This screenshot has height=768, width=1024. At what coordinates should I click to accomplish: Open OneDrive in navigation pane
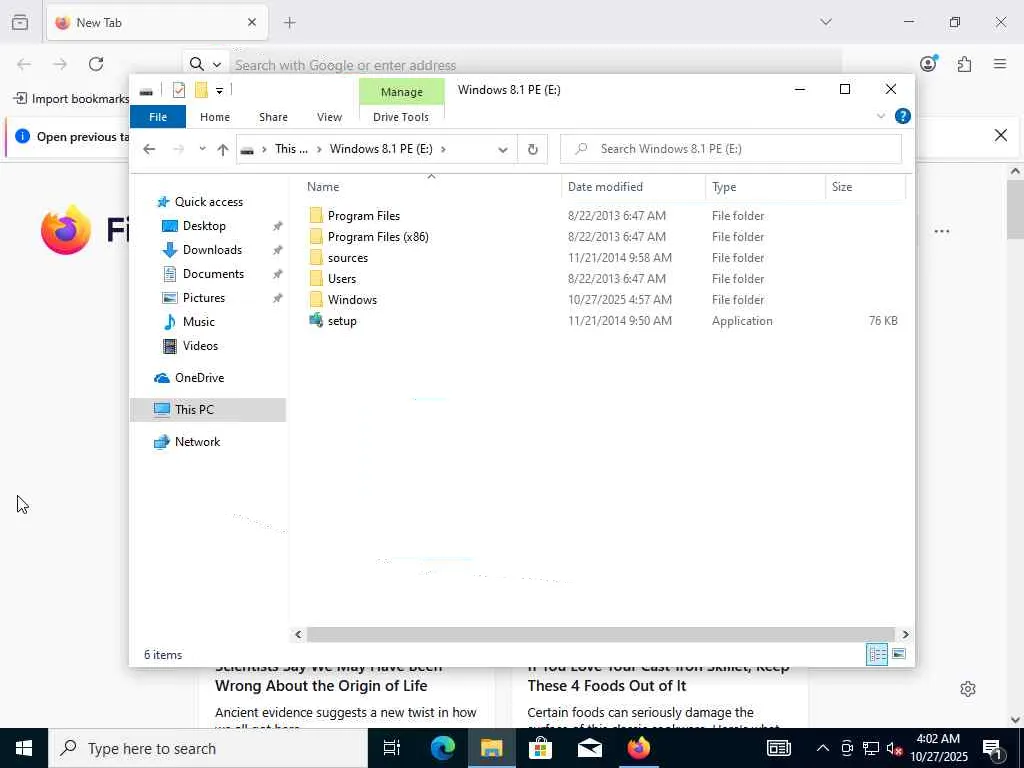pos(199,377)
